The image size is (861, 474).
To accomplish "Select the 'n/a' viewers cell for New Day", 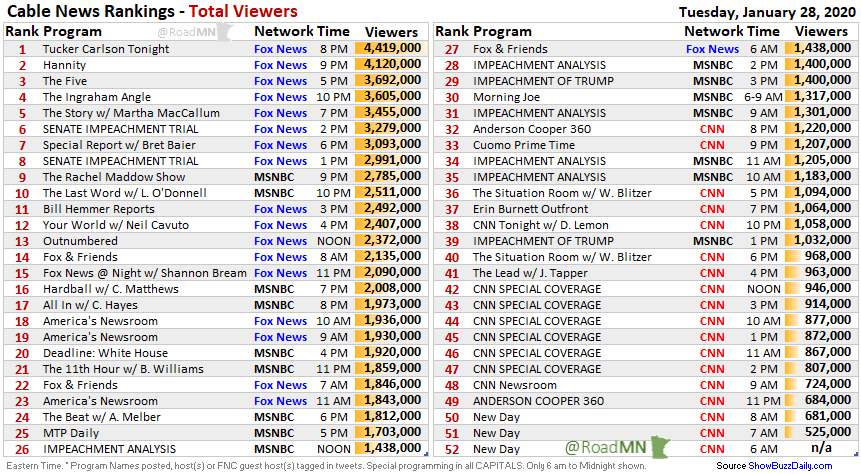I will coord(821,448).
